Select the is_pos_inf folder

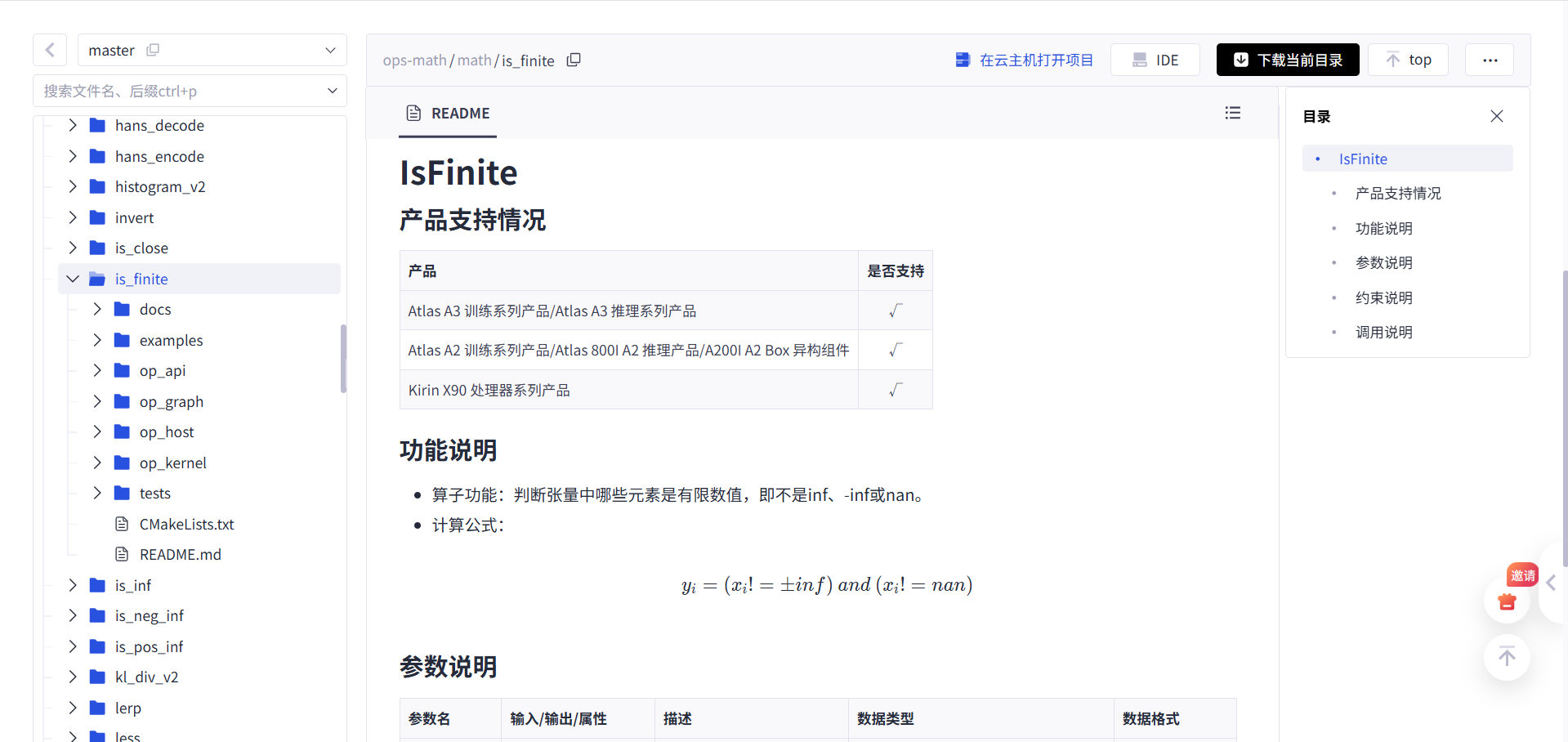[149, 646]
